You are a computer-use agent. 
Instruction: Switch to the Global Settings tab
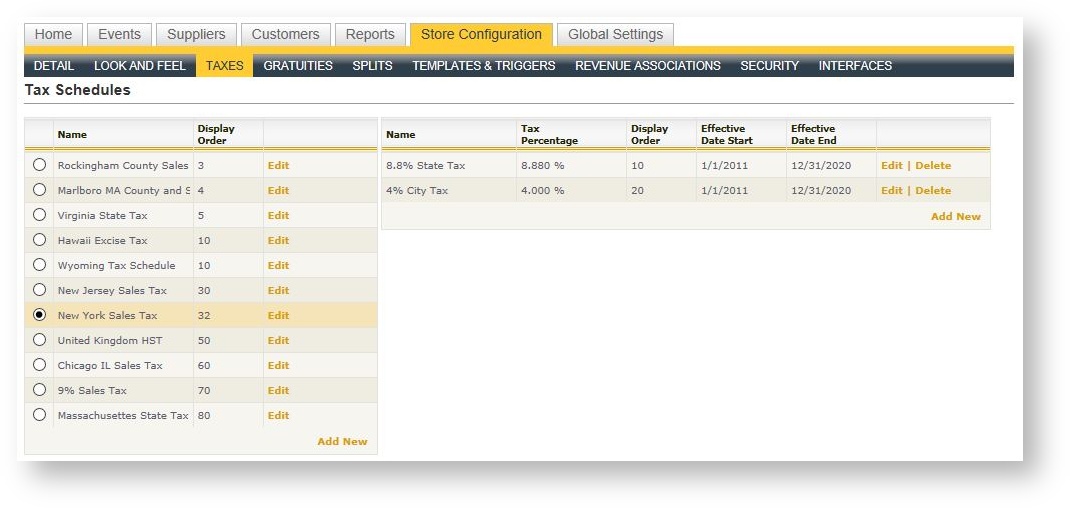coord(615,34)
